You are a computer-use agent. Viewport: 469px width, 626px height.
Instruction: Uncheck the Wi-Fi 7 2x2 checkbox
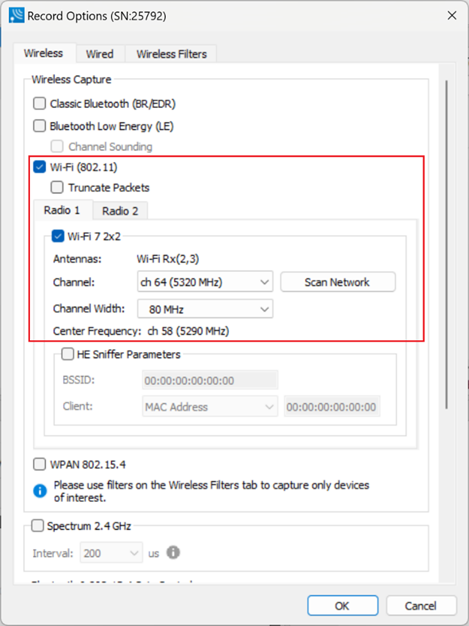click(x=58, y=236)
